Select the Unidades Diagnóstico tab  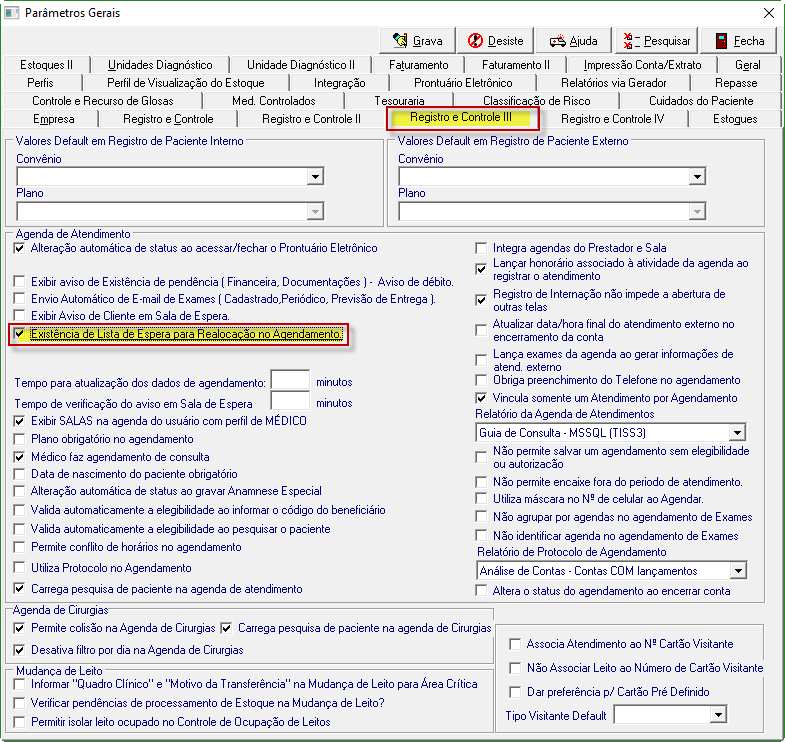(x=160, y=65)
